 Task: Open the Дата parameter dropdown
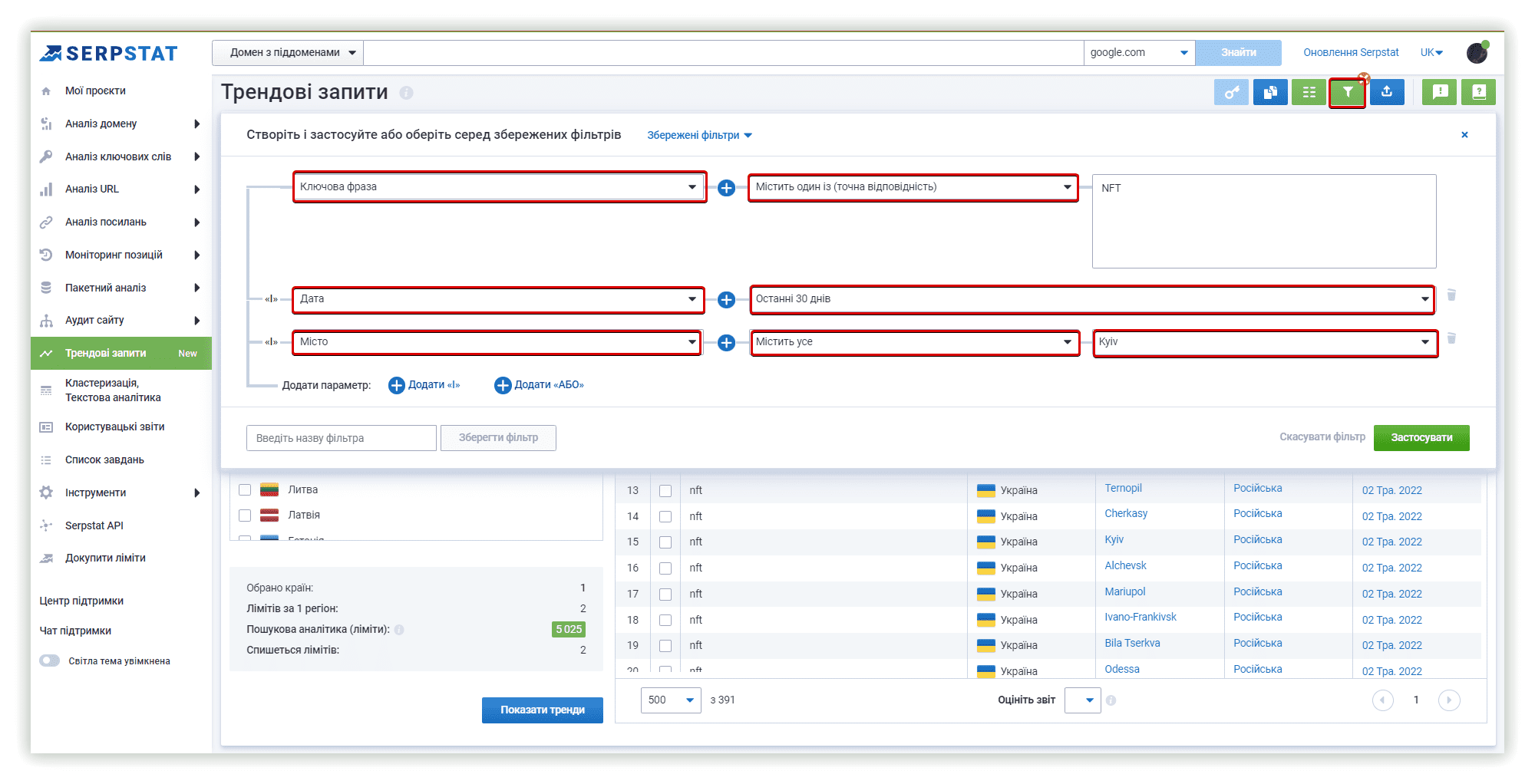498,299
